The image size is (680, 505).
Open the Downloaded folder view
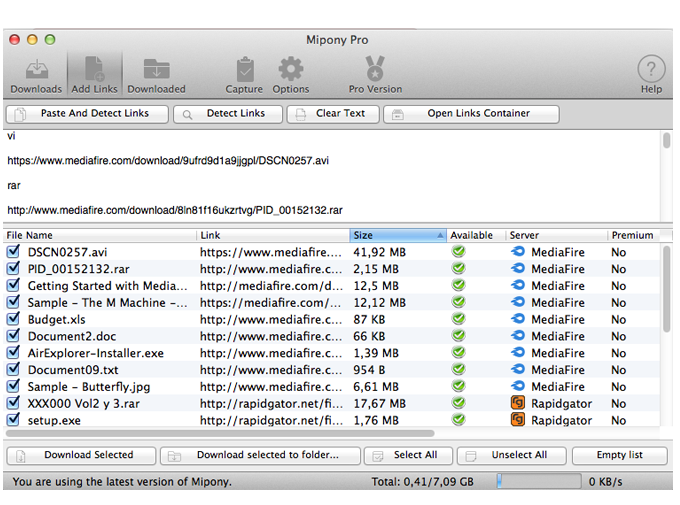coord(156,76)
